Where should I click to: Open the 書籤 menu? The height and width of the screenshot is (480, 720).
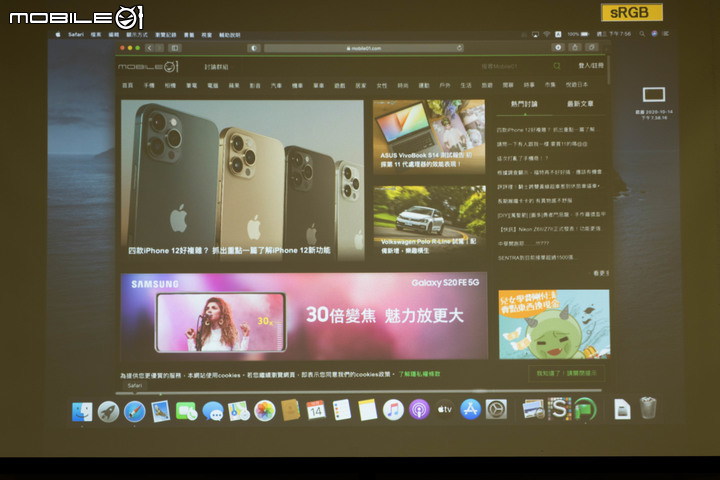(189, 34)
